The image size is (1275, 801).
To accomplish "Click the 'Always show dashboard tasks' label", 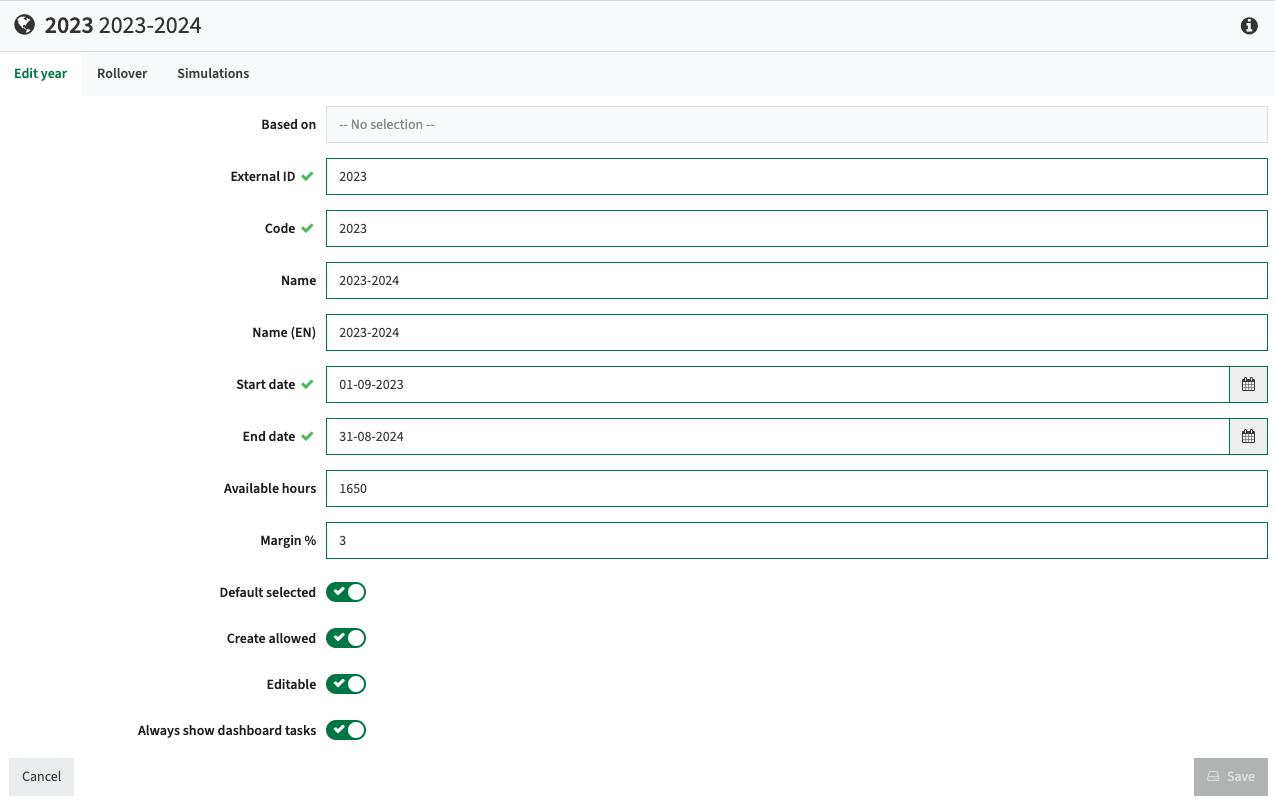I will 227,730.
